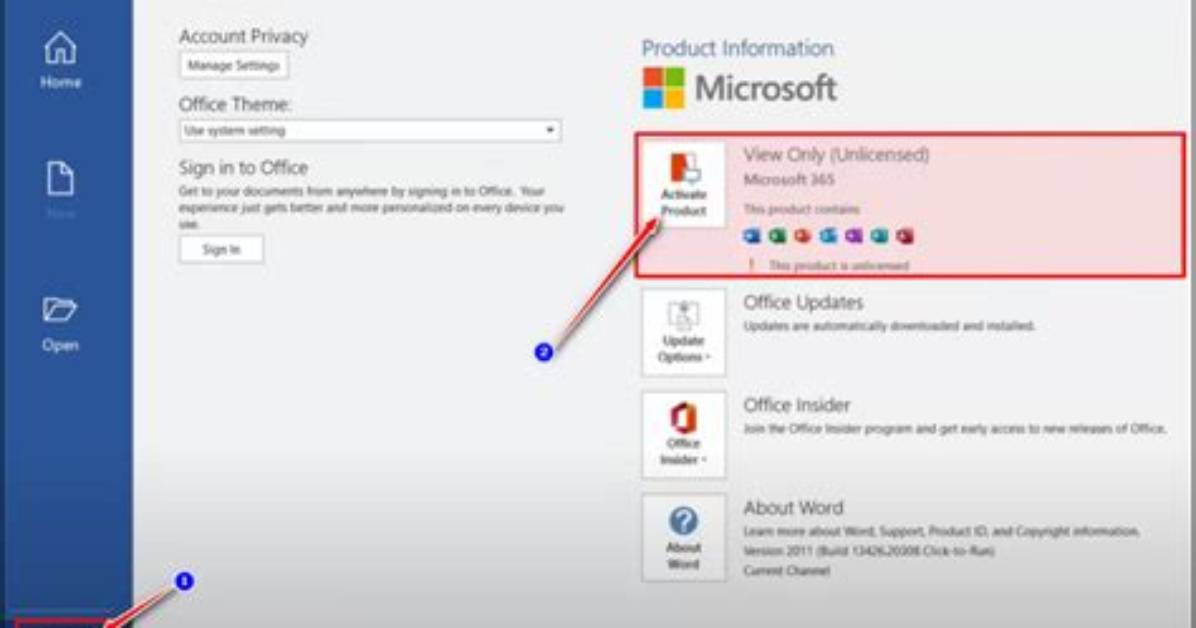
Task: Click the 'Current Channel' text
Action: 786,571
